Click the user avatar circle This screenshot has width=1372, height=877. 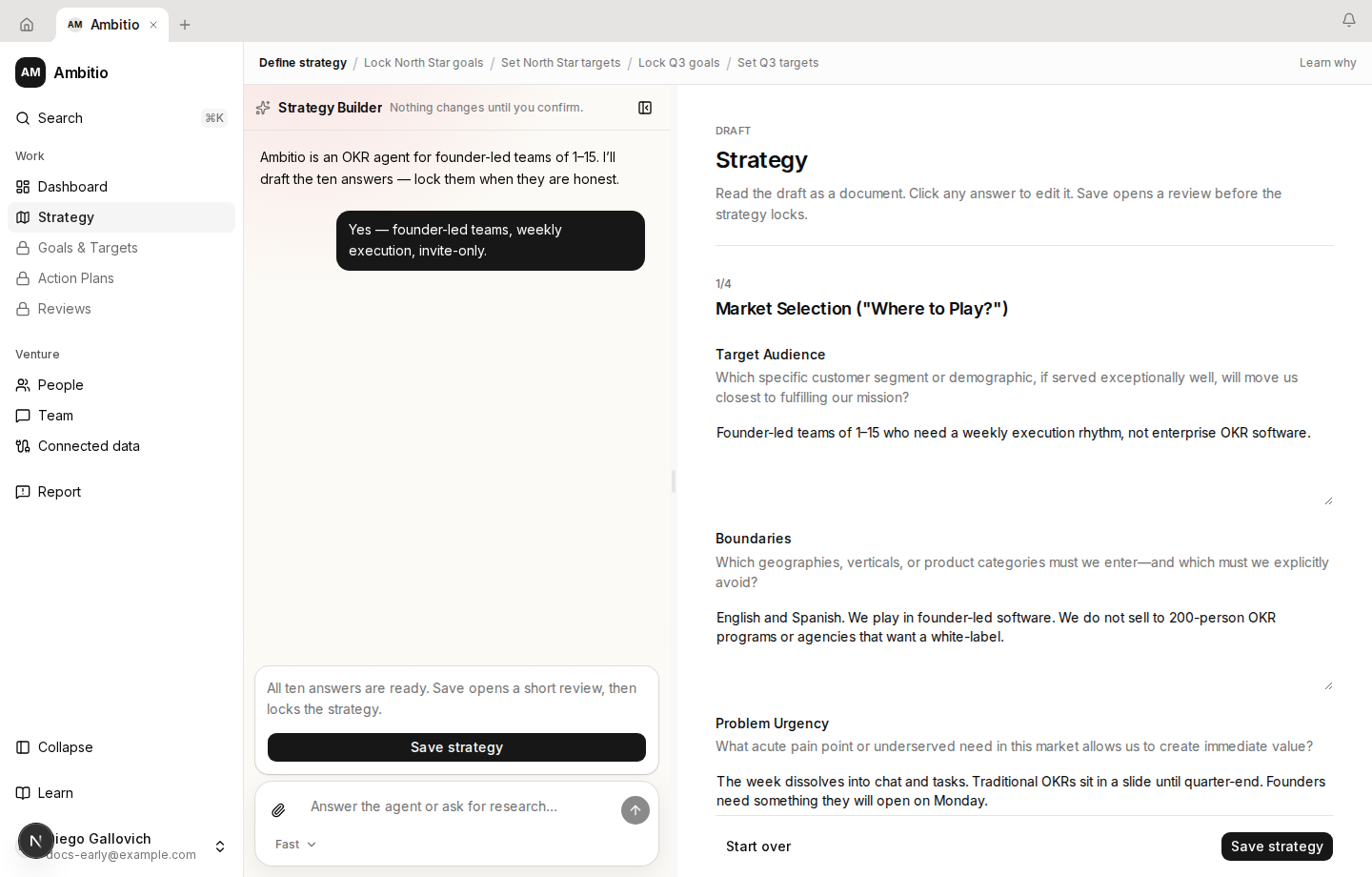coord(36,841)
